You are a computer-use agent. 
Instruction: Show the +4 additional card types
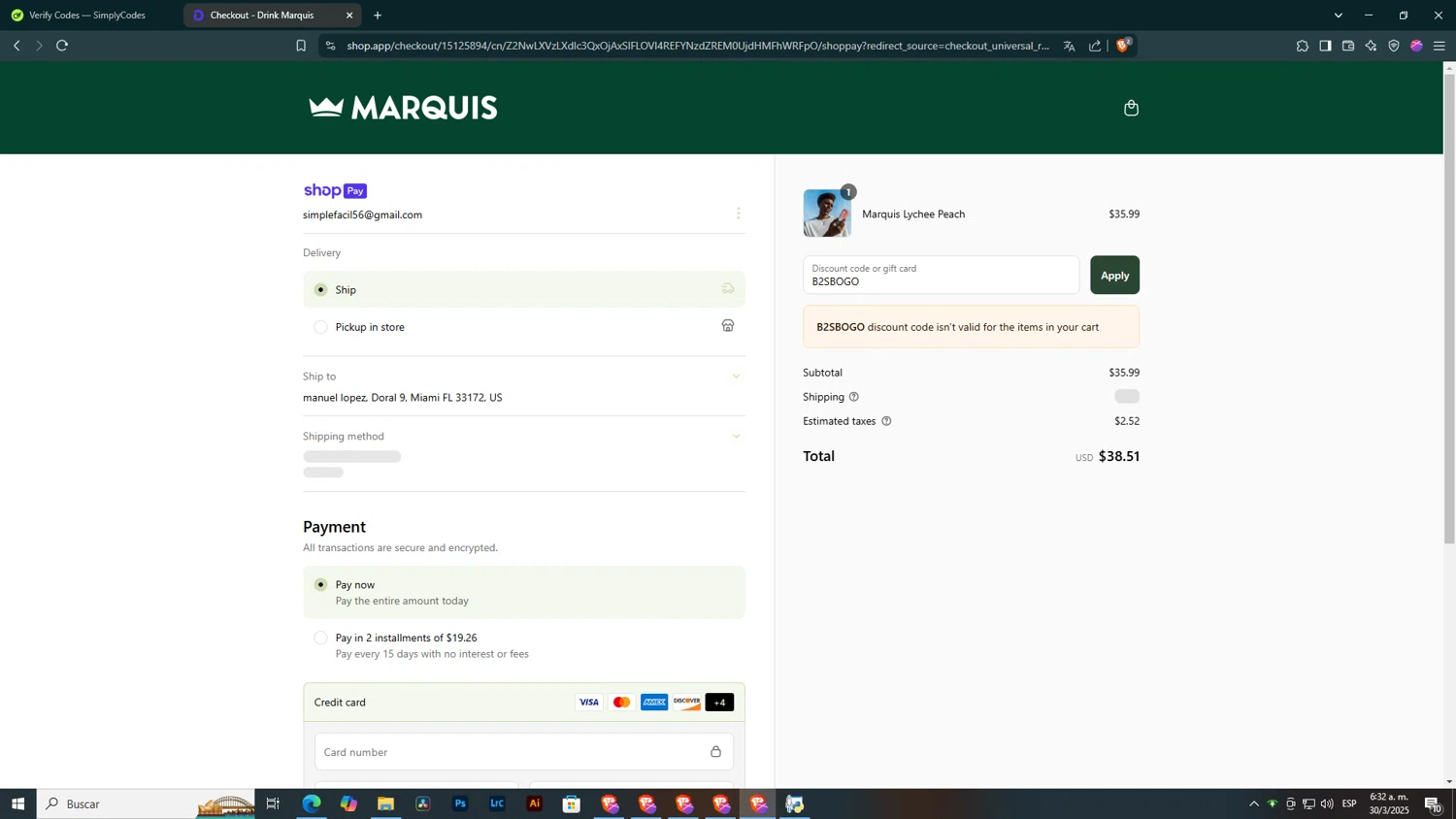719,703
